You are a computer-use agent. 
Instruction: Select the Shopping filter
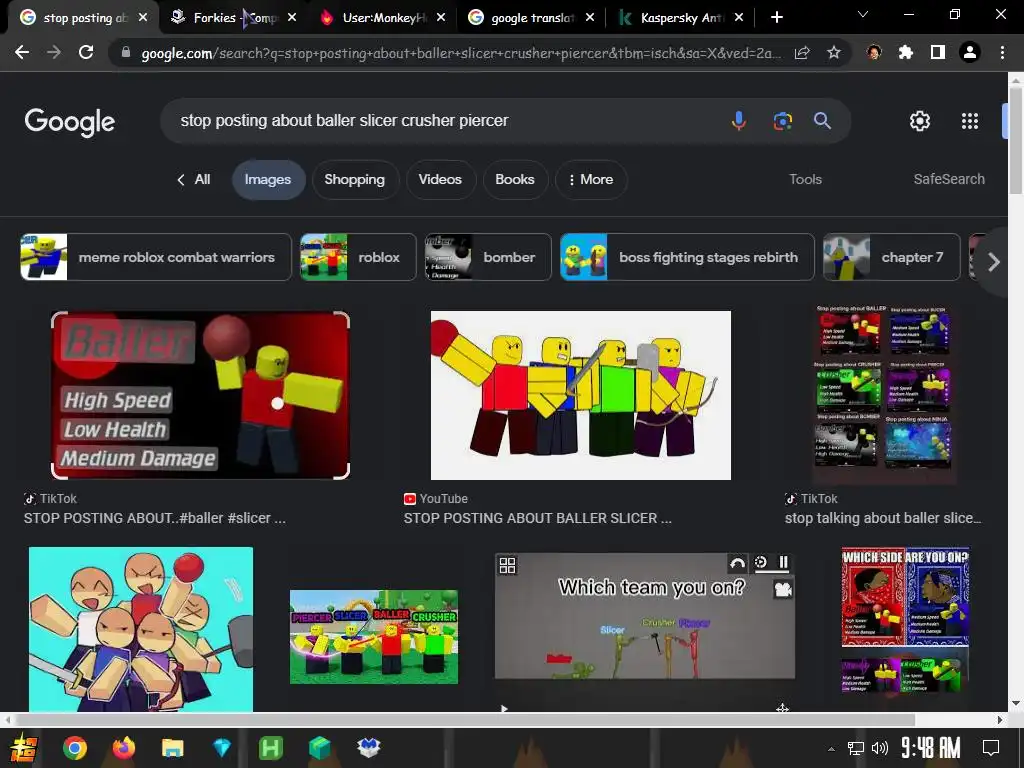point(355,180)
